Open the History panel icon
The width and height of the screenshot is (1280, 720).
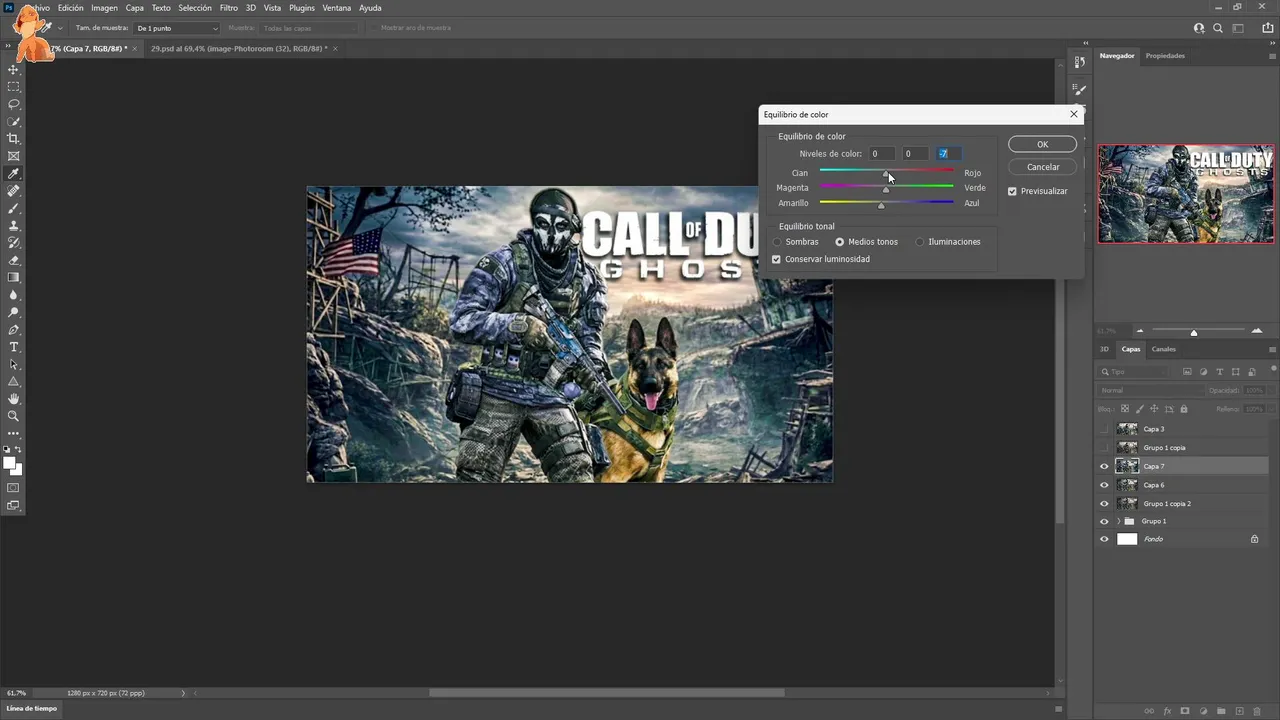(1080, 62)
